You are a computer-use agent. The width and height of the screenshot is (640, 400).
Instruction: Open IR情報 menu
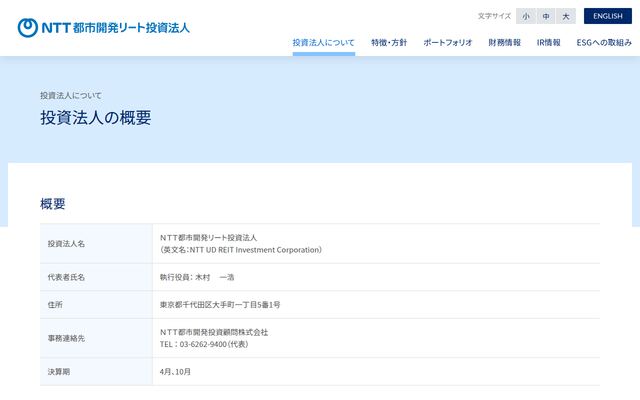pyautogui.click(x=549, y=42)
